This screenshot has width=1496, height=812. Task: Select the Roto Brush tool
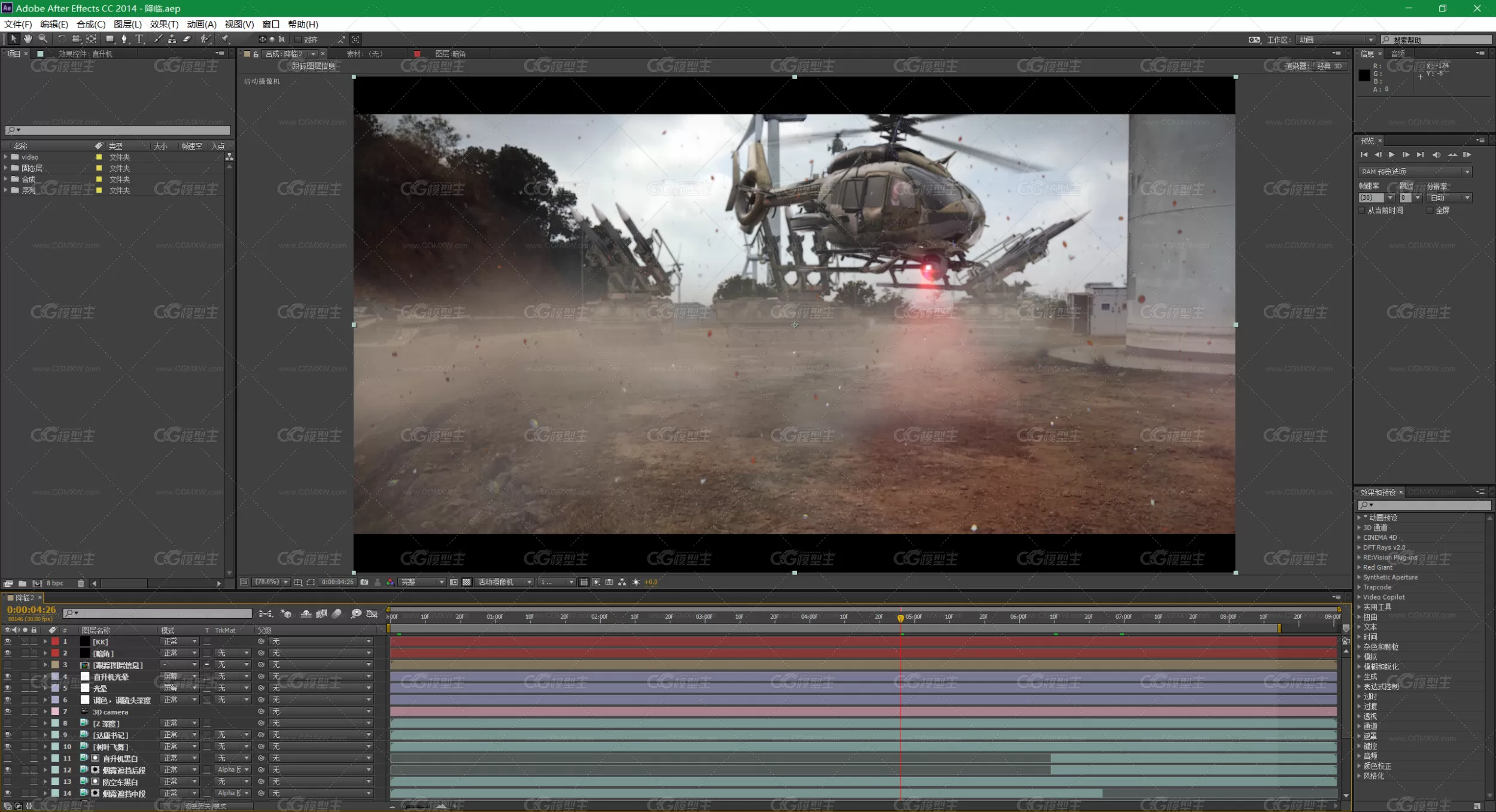click(205, 39)
